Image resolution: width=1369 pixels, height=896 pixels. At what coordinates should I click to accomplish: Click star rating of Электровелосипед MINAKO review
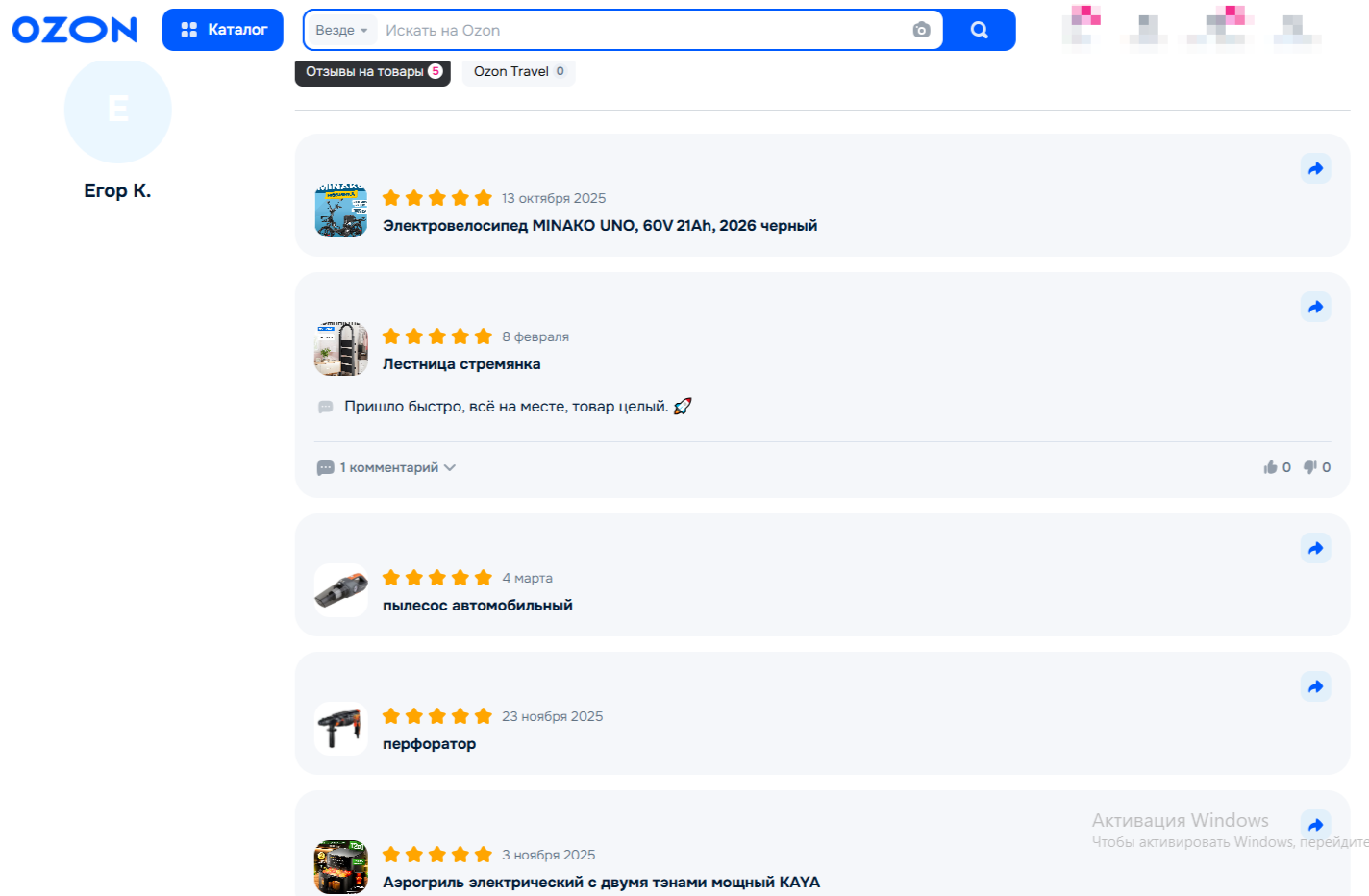pos(437,198)
